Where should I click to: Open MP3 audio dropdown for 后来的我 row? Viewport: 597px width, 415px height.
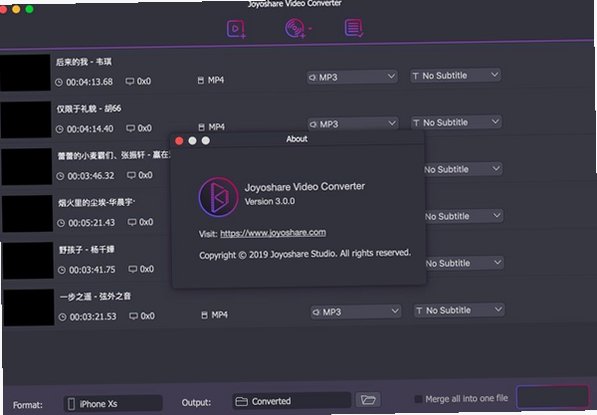click(x=352, y=77)
